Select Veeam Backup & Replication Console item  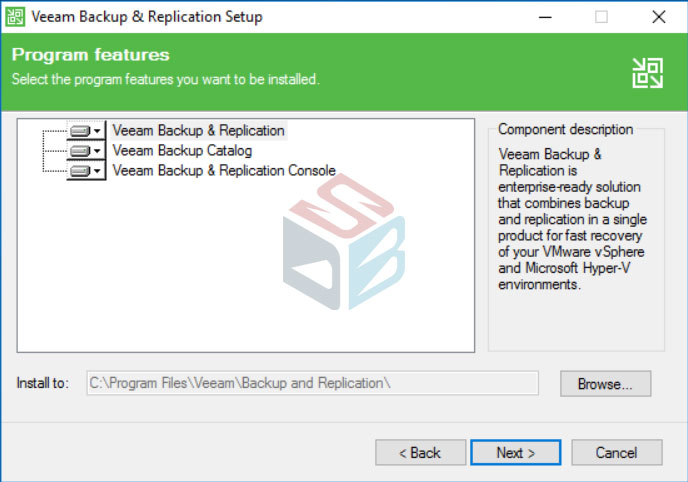pyautogui.click(x=224, y=171)
